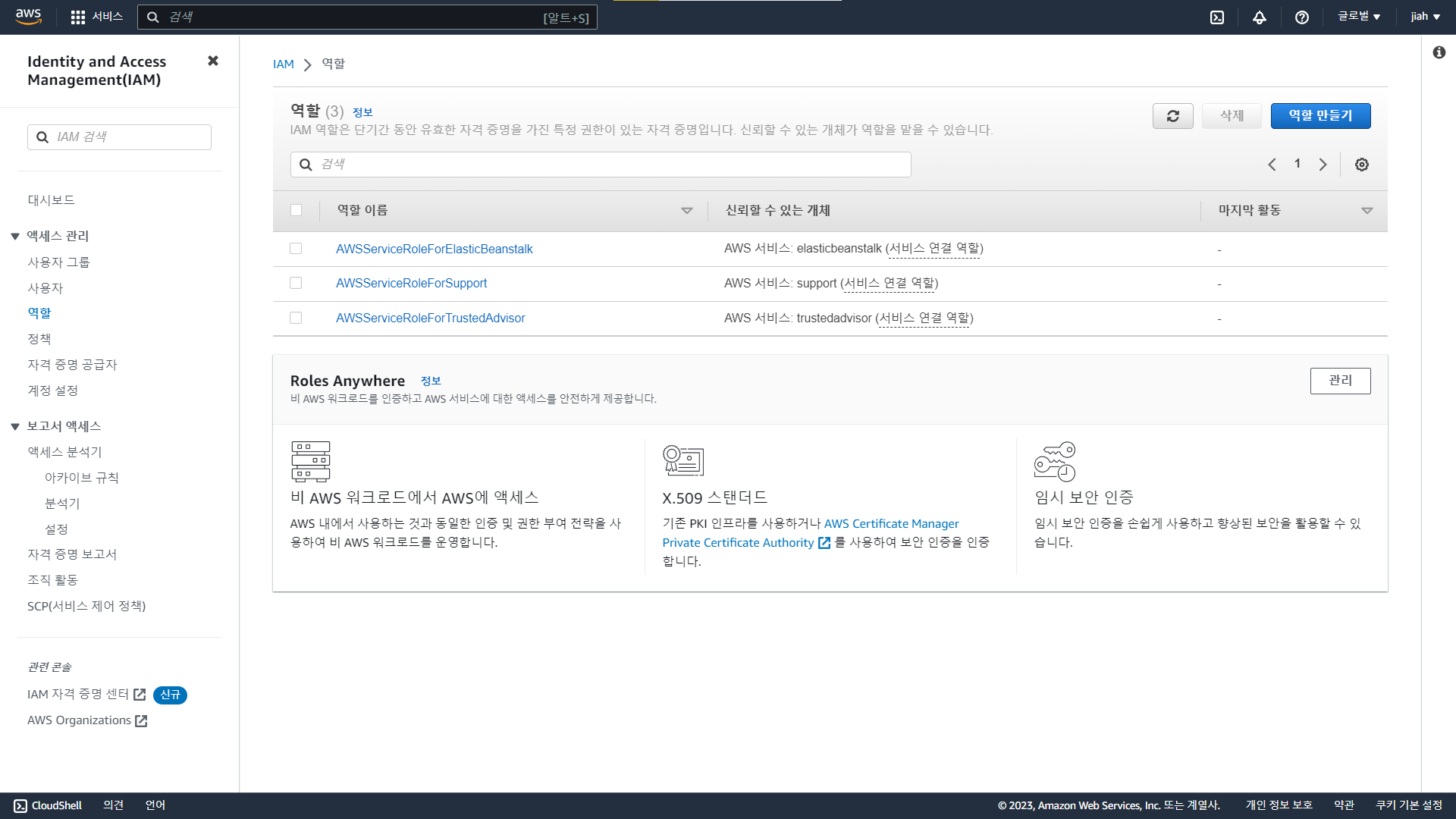Open the 글로벌 region dropdown
The image size is (1456, 819).
(1359, 17)
